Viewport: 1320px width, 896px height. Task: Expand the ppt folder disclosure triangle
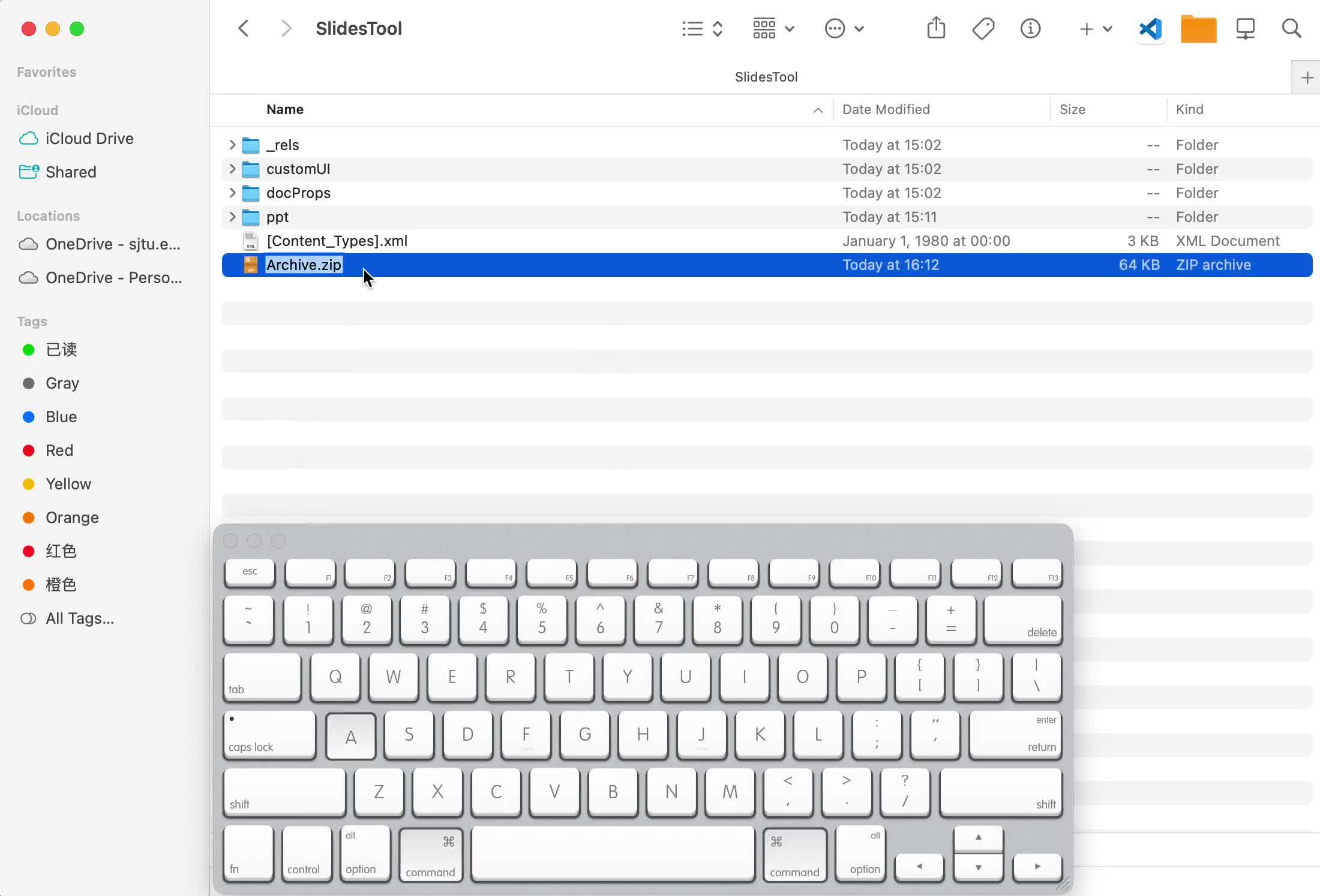click(x=232, y=217)
